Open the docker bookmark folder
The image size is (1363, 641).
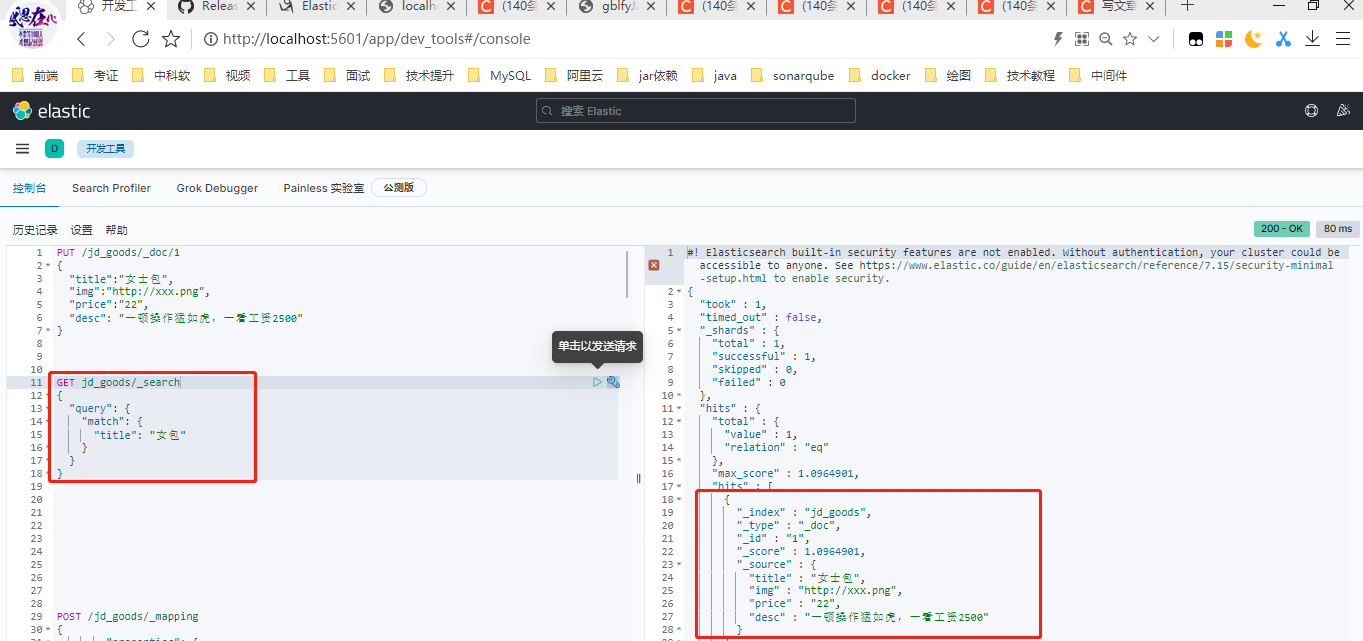880,75
